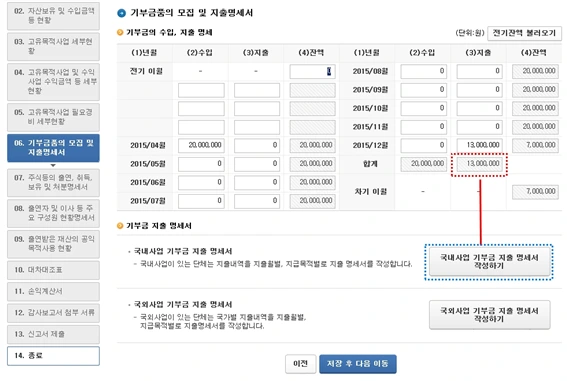Go to step 05 고유목적사업 필요경비 세부현황
This screenshot has height=381, width=567.
click(x=53, y=117)
